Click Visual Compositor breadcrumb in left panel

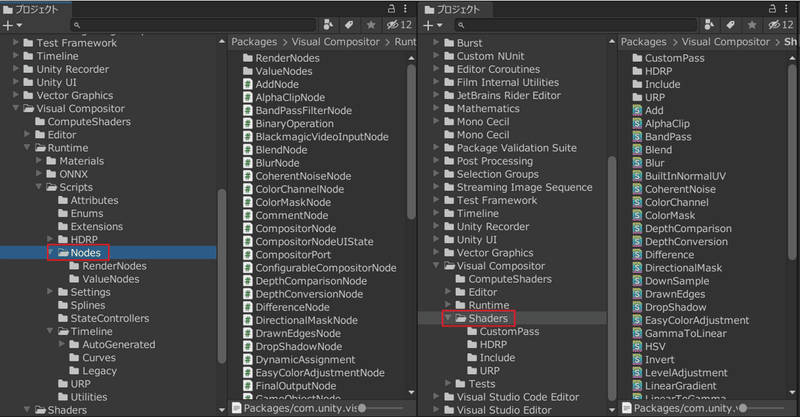[336, 42]
